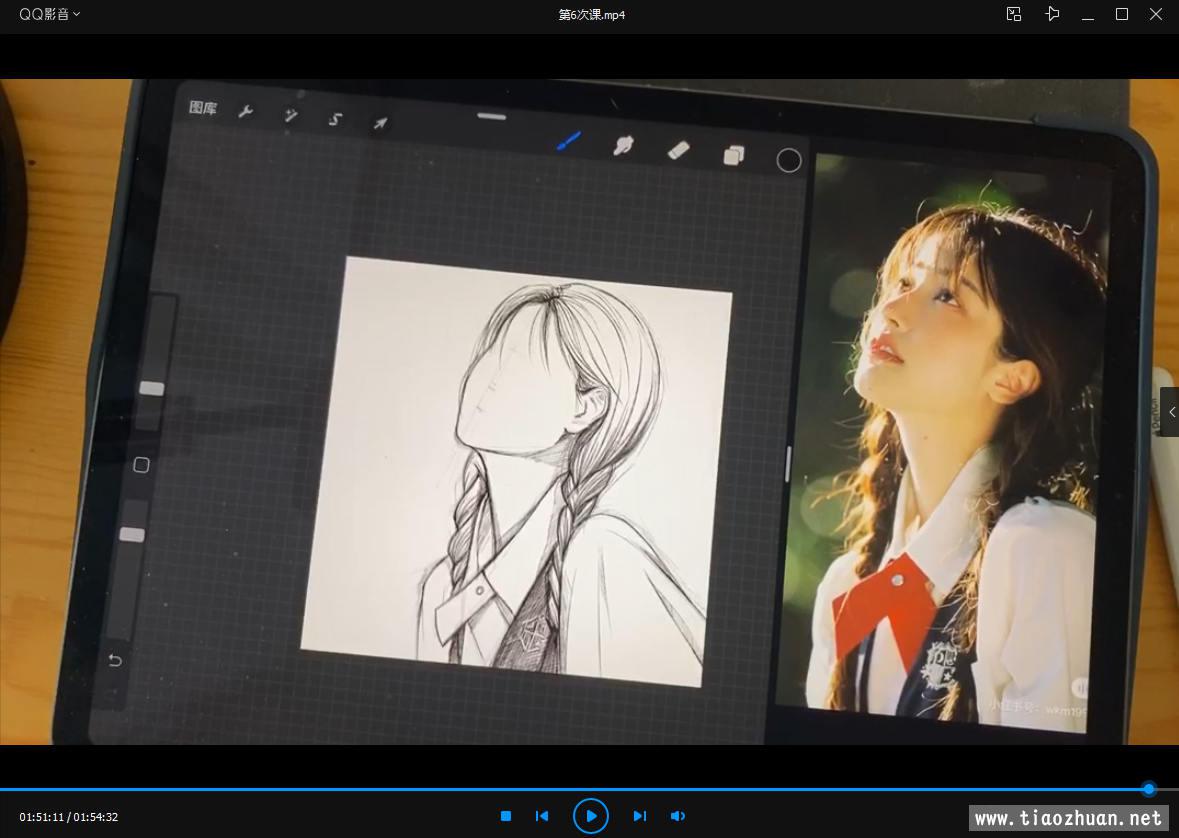
Task: Select the arrow Transform tool
Action: (x=380, y=123)
